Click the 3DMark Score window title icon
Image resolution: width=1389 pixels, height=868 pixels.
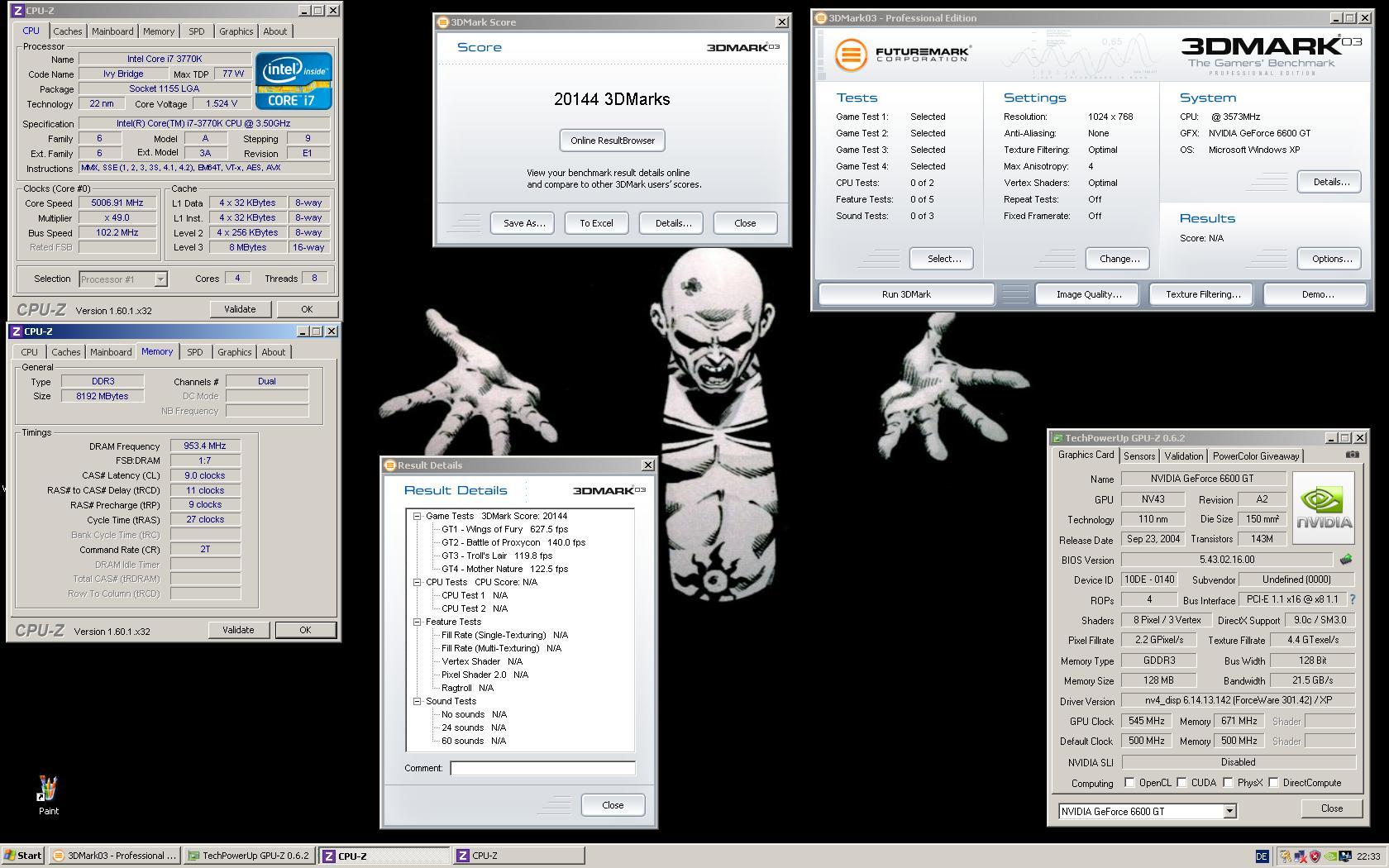(x=443, y=22)
